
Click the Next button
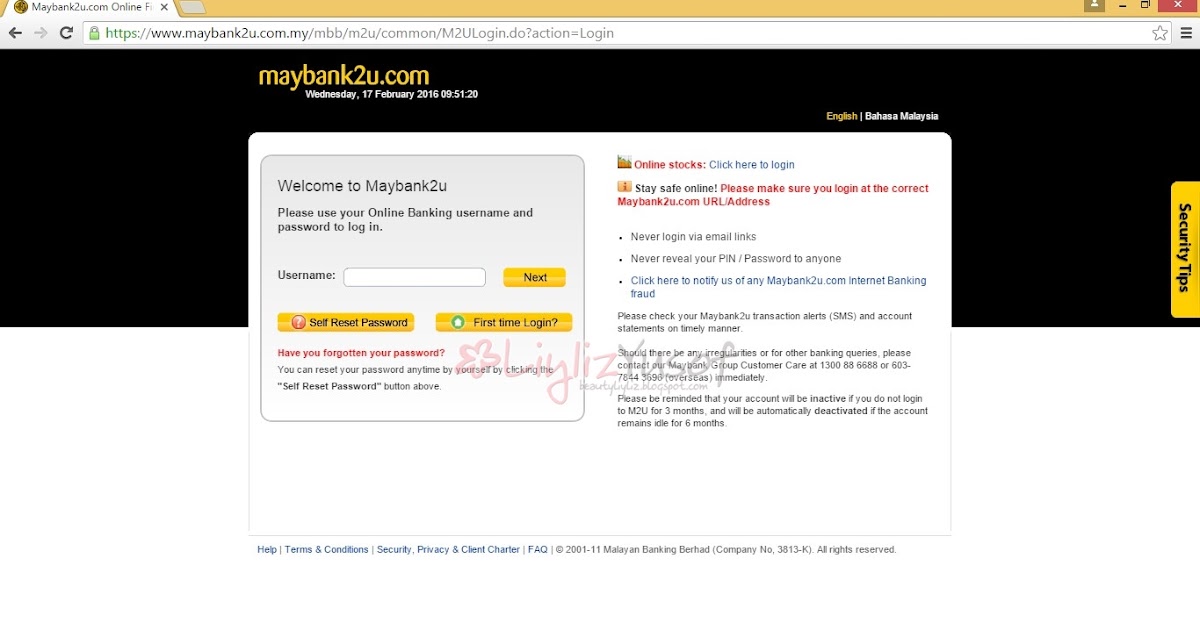tap(534, 277)
